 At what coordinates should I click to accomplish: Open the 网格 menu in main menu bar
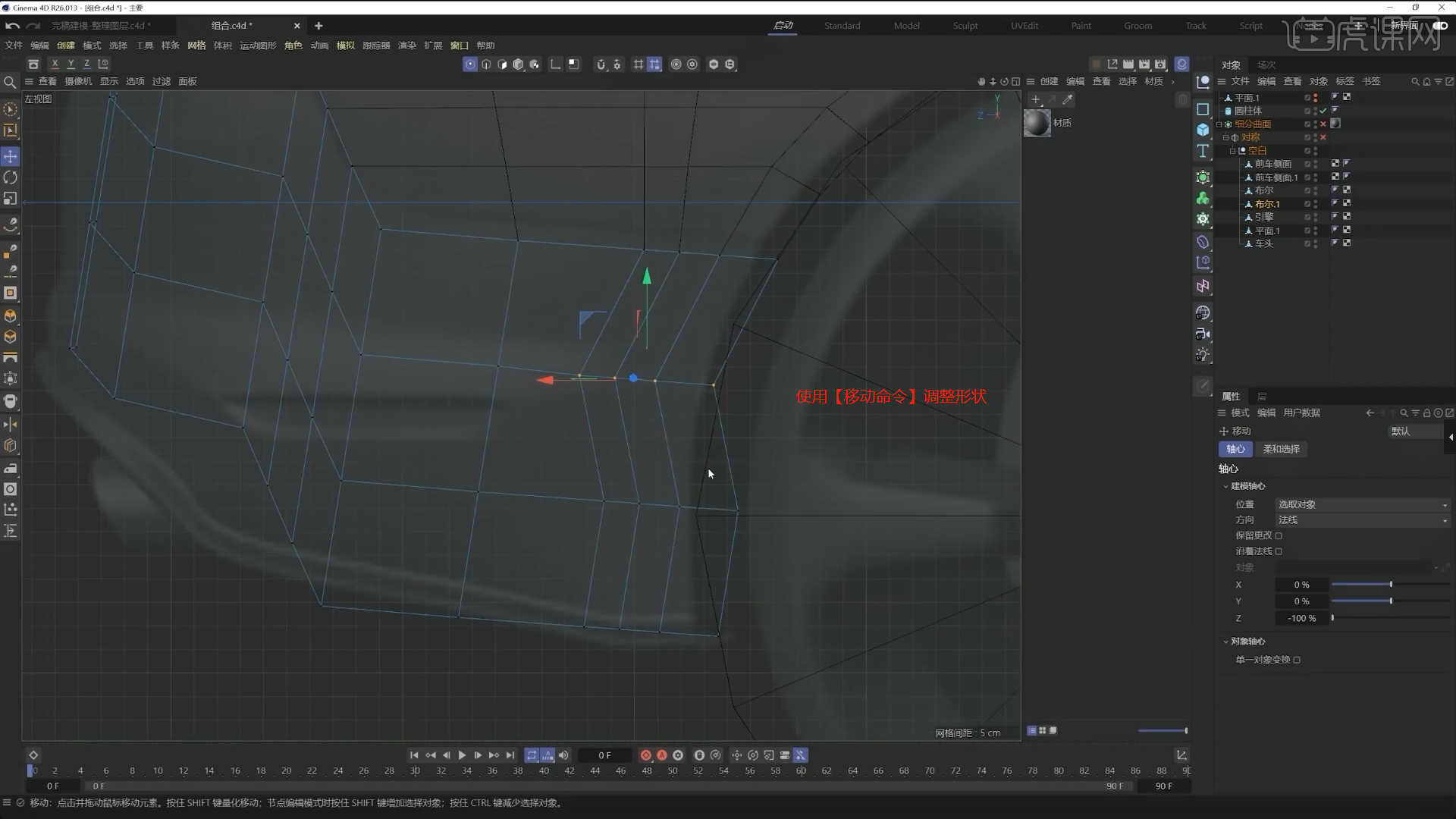196,45
